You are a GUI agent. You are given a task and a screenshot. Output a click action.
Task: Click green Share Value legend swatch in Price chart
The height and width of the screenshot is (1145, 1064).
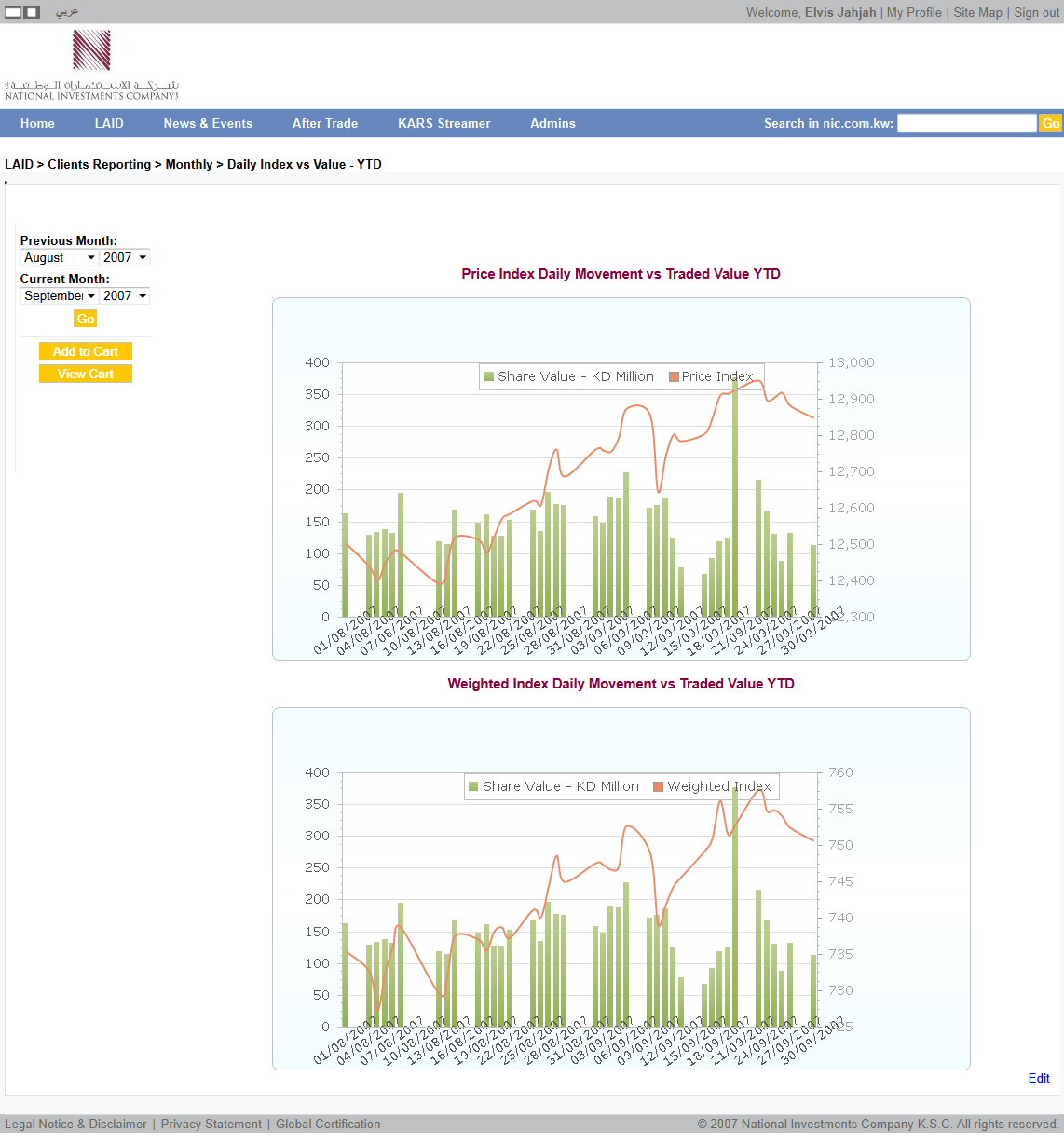(x=489, y=376)
